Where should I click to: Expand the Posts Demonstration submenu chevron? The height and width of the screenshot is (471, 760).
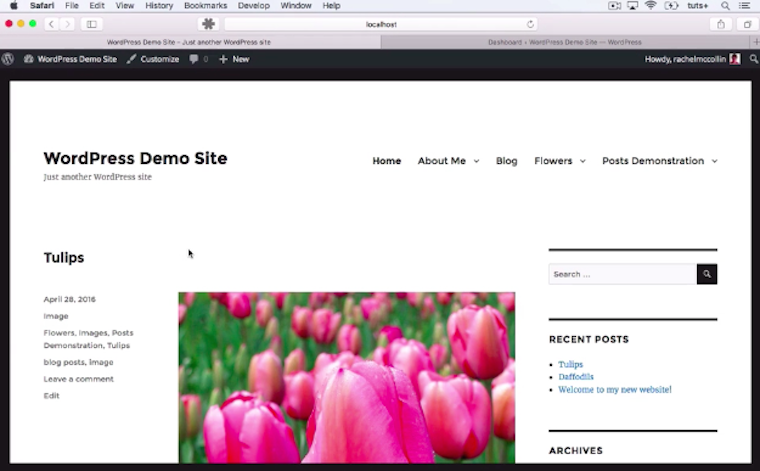click(714, 161)
